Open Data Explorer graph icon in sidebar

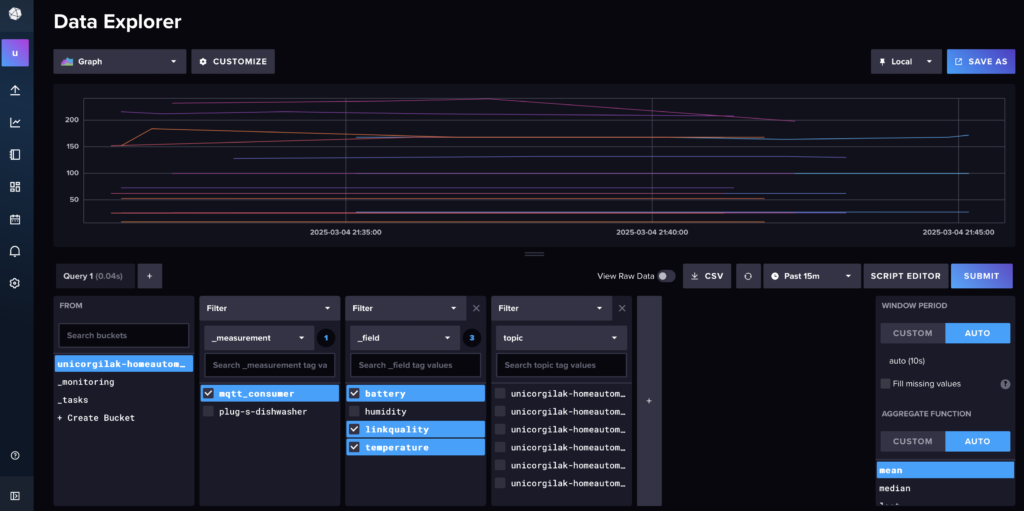[x=15, y=122]
